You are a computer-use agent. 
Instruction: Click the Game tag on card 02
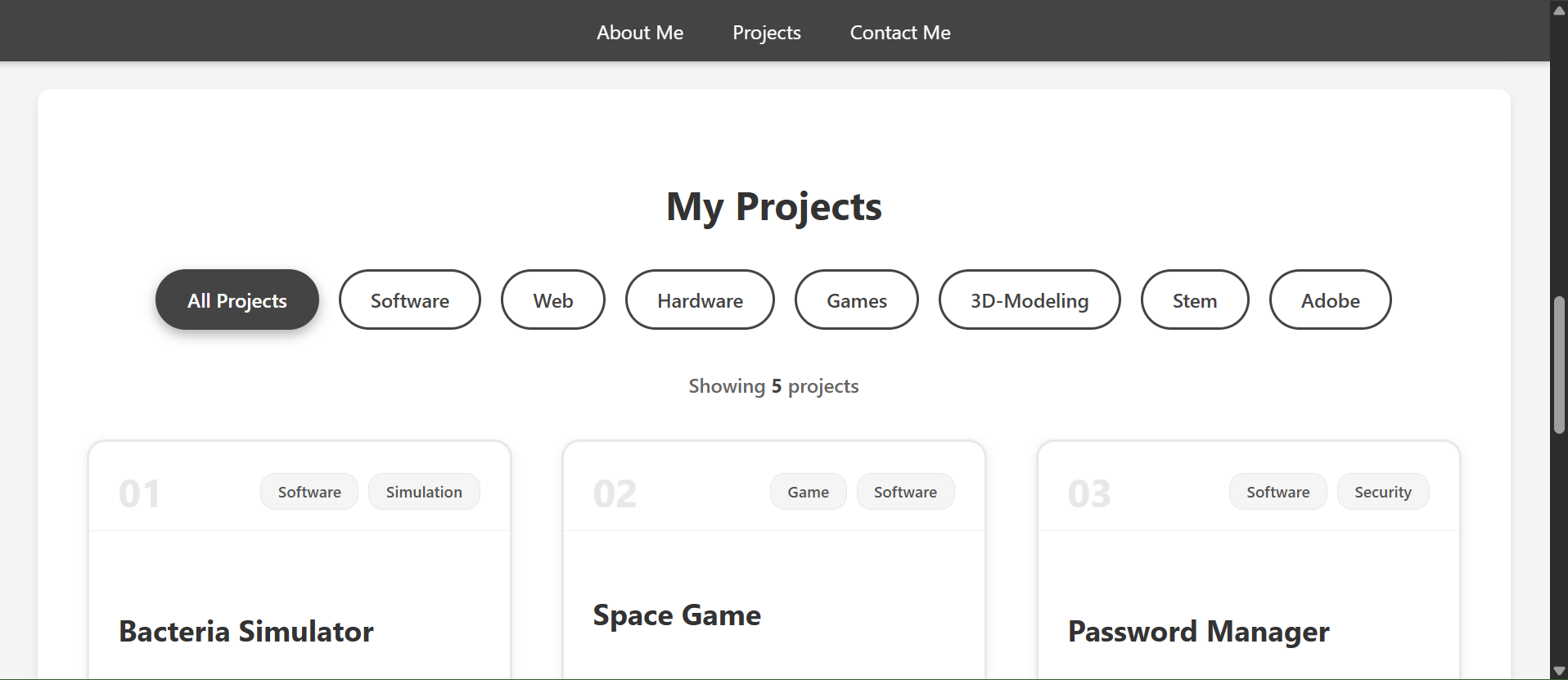pos(808,492)
